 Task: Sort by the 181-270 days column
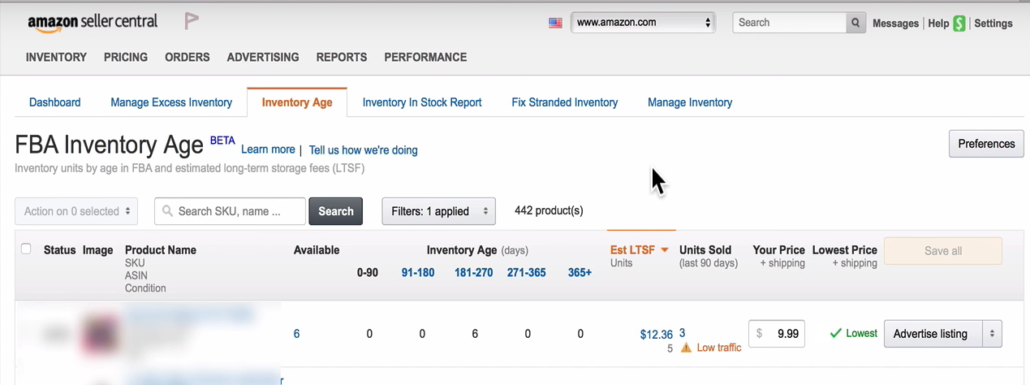(474, 273)
